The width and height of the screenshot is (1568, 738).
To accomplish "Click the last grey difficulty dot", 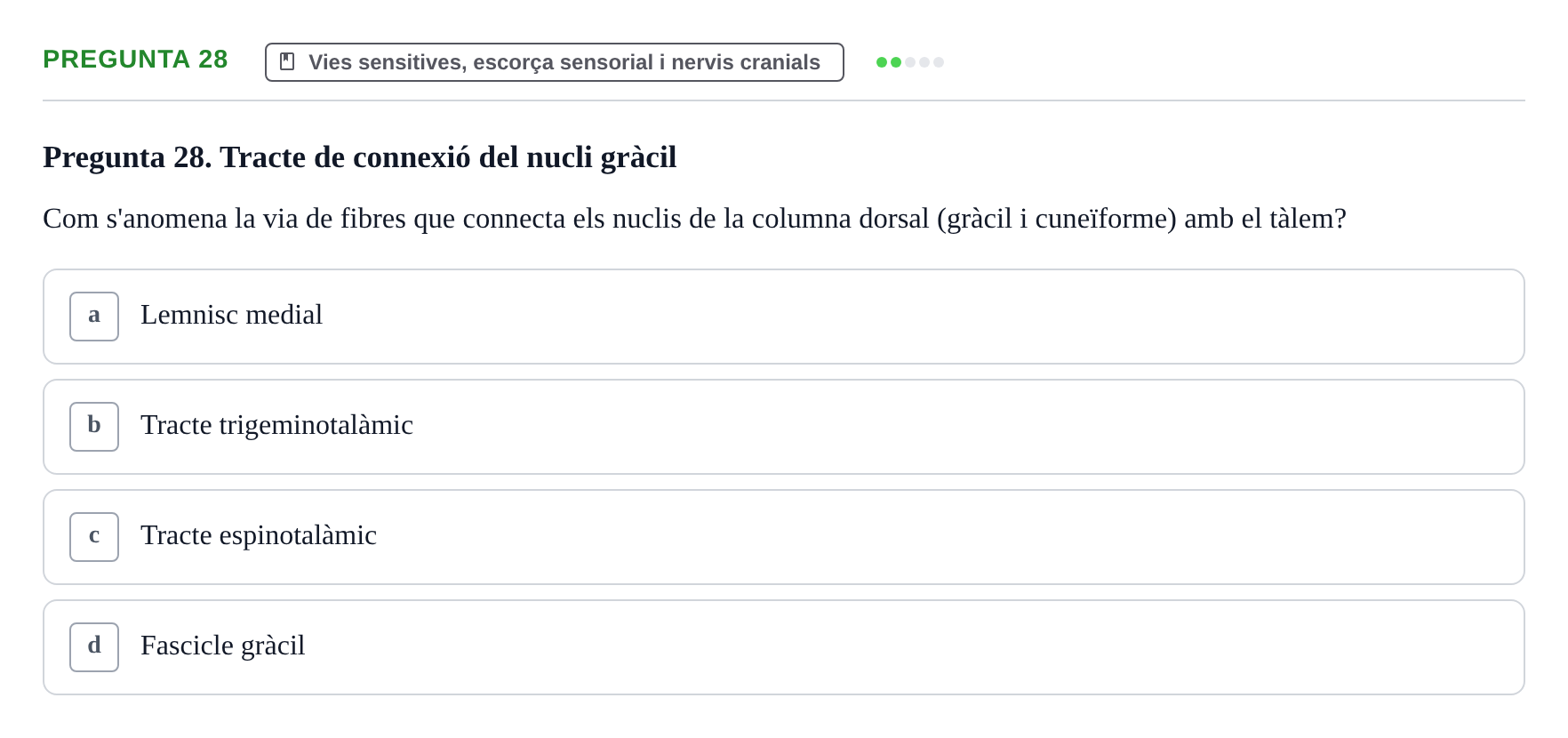I will 939,62.
